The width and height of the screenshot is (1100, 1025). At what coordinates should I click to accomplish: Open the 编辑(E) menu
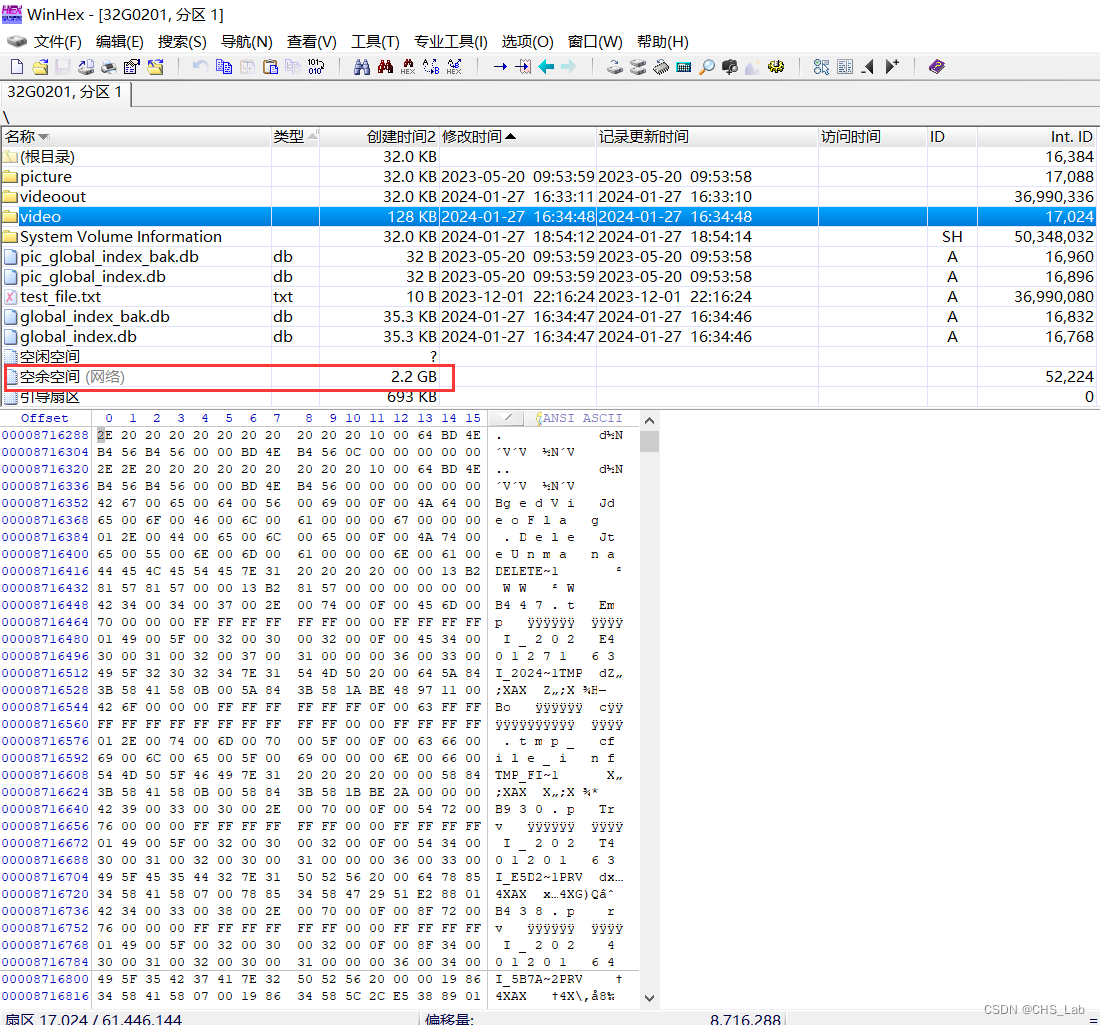click(x=119, y=42)
